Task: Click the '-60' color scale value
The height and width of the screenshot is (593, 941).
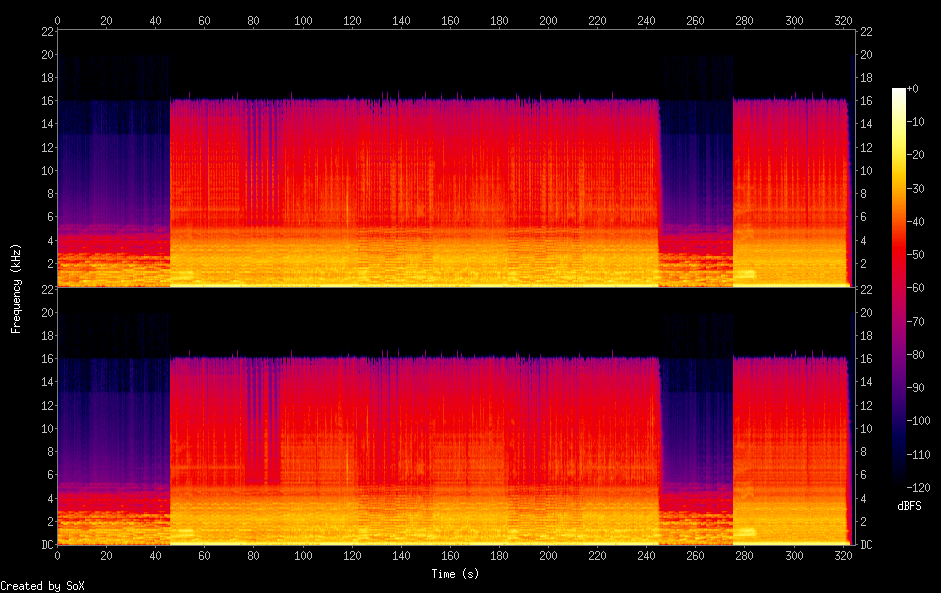Action: tap(915, 288)
